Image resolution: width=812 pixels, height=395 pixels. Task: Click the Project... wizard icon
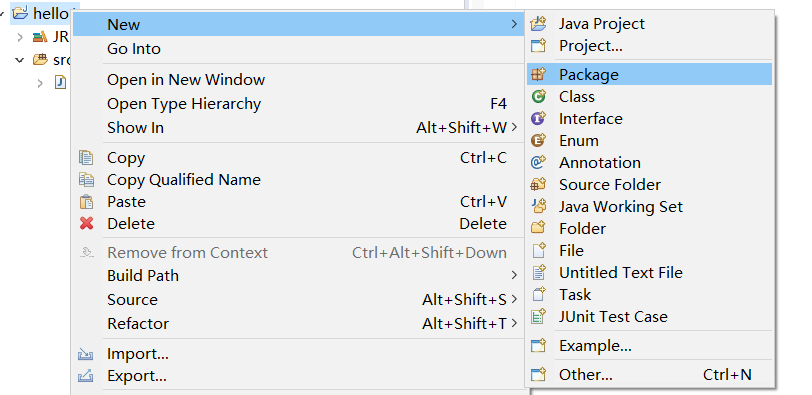pyautogui.click(x=539, y=46)
